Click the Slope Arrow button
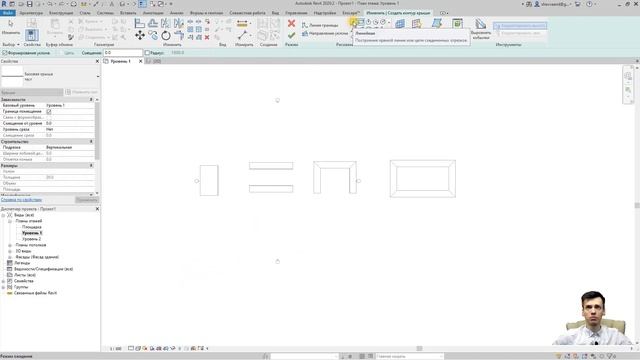 coord(325,33)
